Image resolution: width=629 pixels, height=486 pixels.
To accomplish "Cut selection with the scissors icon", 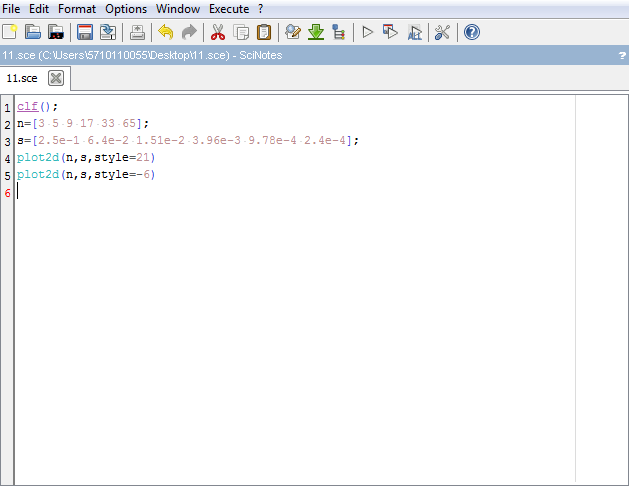I will (x=218, y=32).
